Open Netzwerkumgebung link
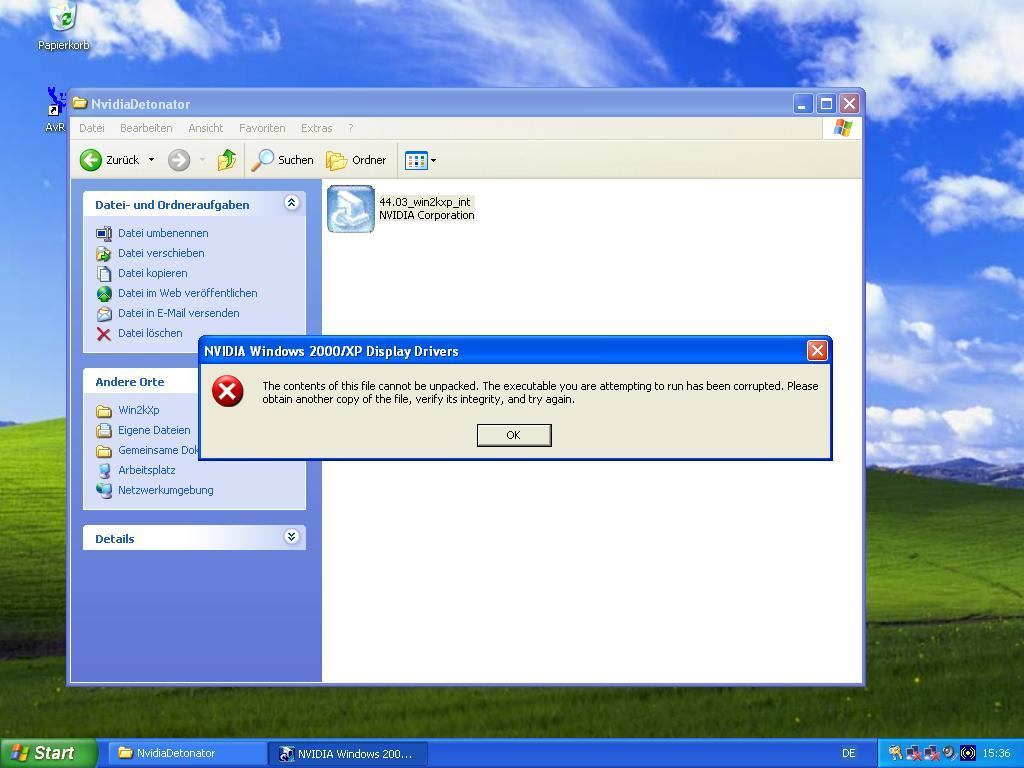The height and width of the screenshot is (768, 1024). 166,490
